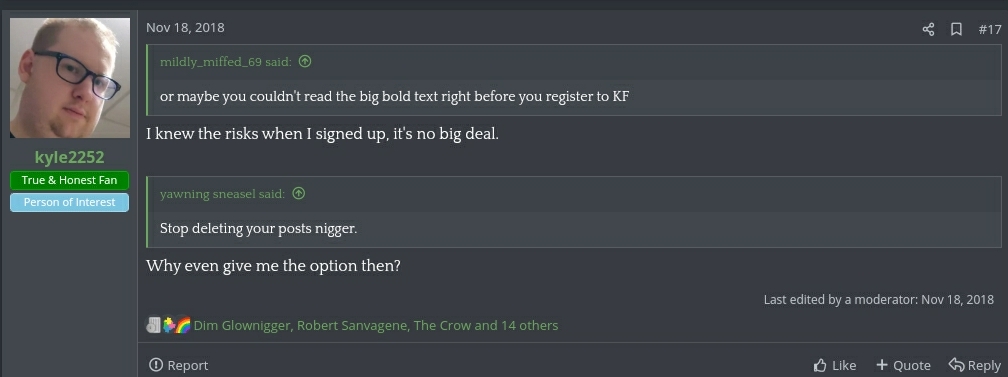Open Robert Sanvagene's profile in reactions list
The image size is (1008, 377).
tap(352, 326)
